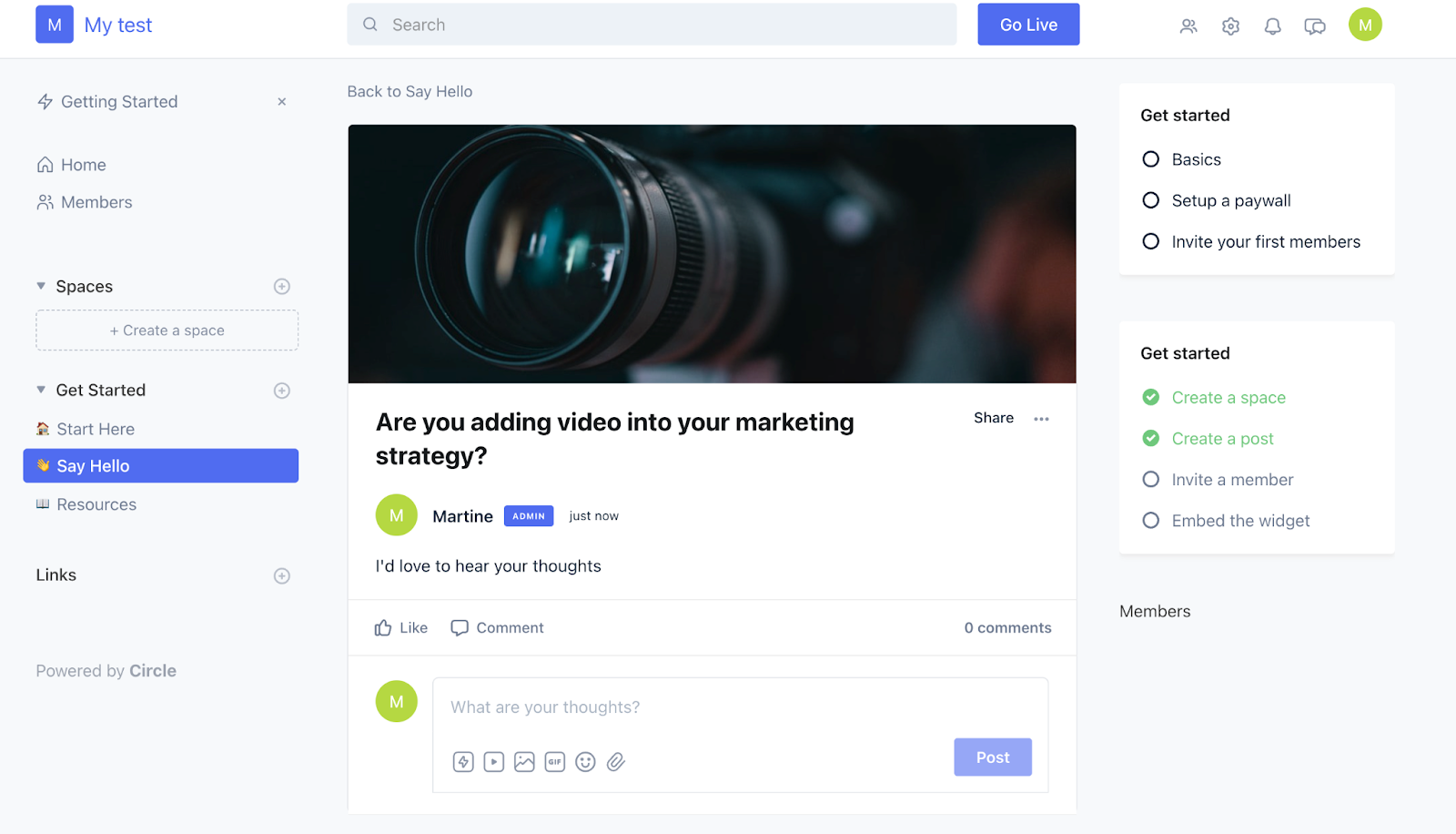1456x834 pixels.
Task: Attach a file to your comment
Action: [616, 761]
